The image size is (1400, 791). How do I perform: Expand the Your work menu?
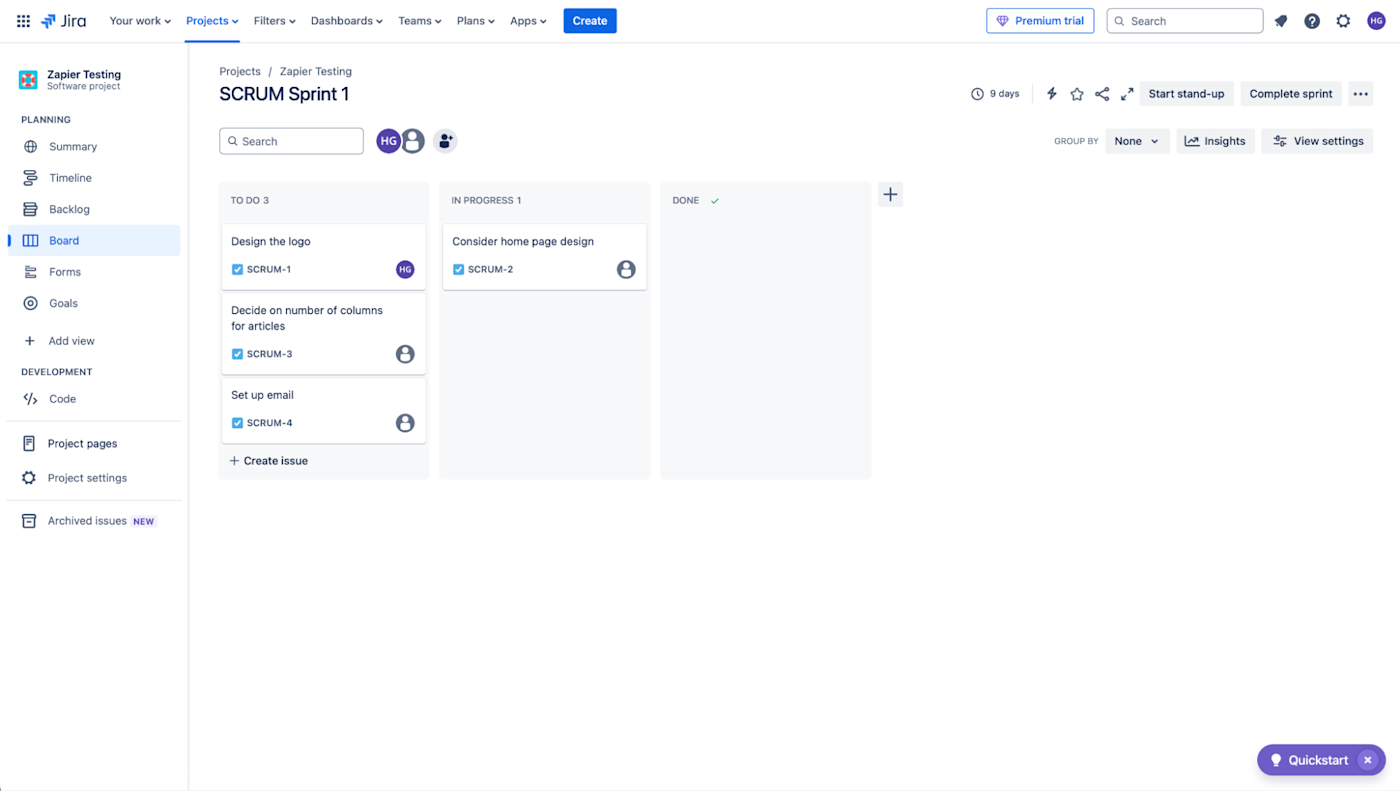pos(140,21)
